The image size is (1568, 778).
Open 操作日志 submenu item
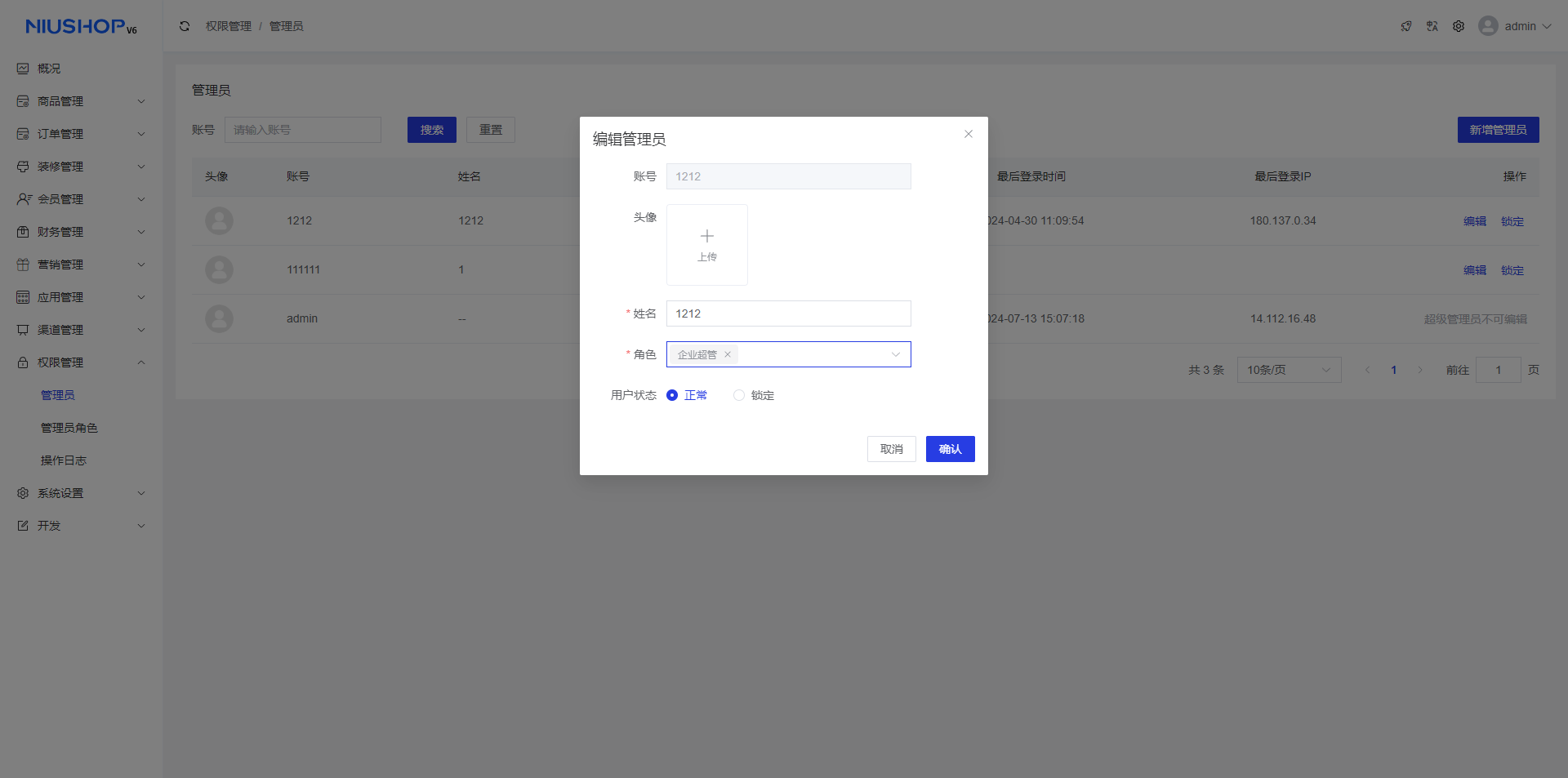coord(64,460)
